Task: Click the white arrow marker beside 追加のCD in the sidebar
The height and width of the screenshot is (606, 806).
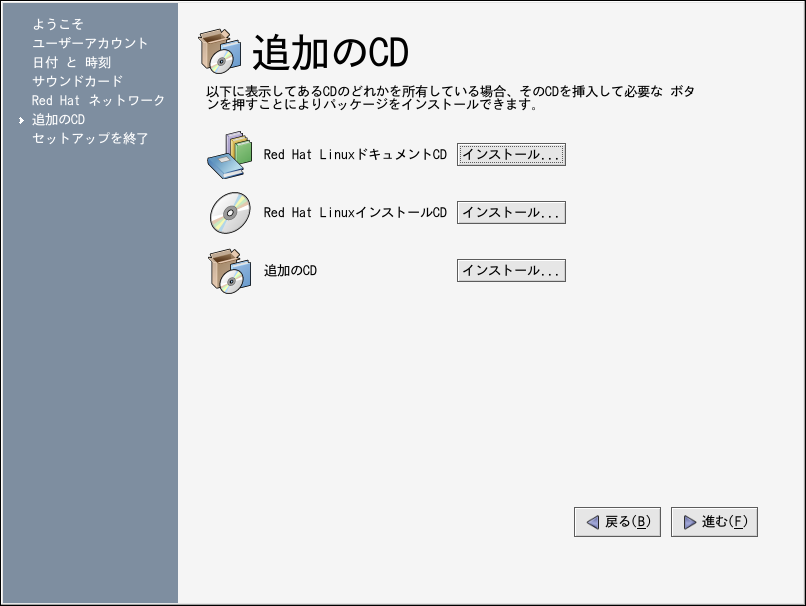Action: pos(21,120)
